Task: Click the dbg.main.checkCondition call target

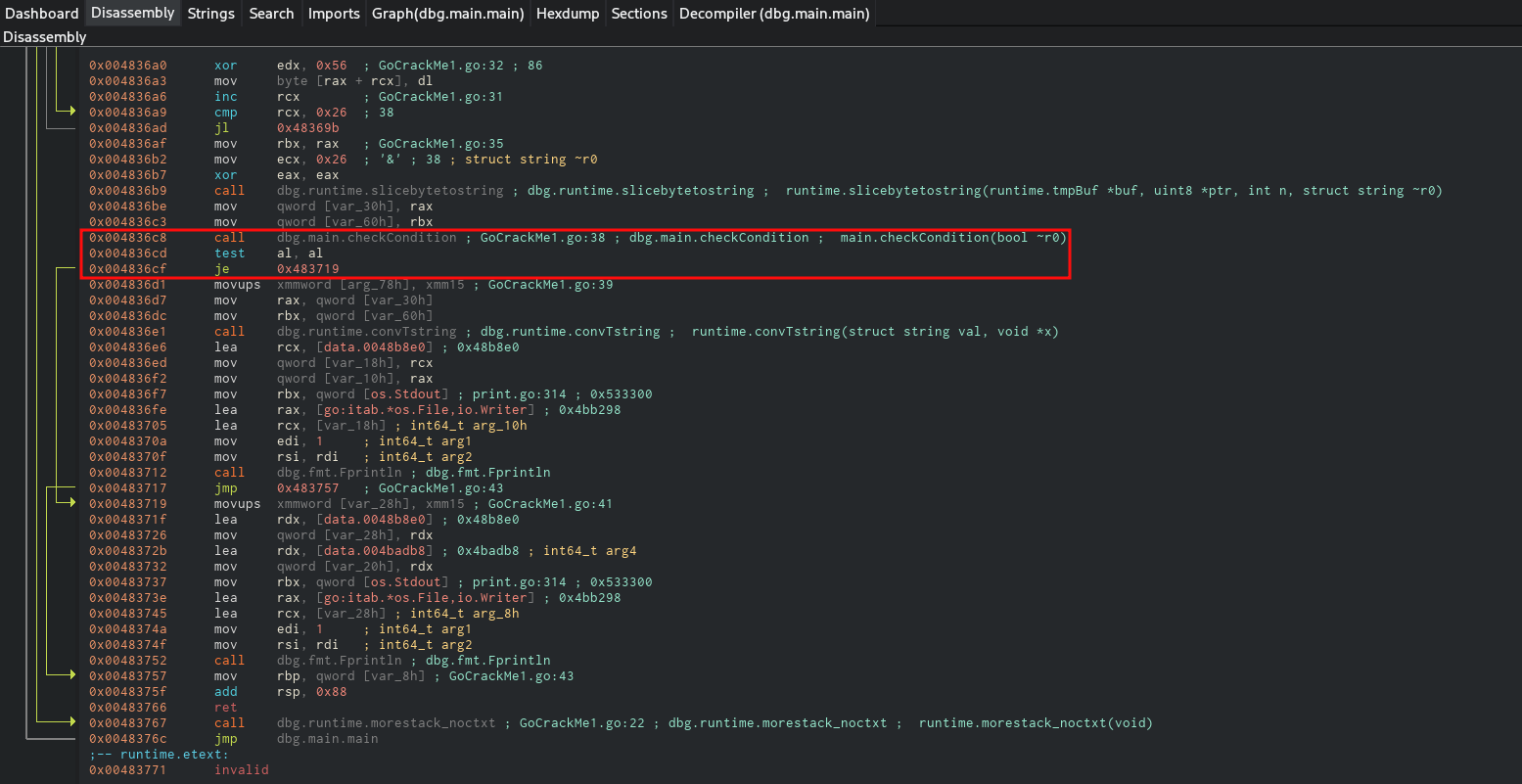Action: pos(366,238)
